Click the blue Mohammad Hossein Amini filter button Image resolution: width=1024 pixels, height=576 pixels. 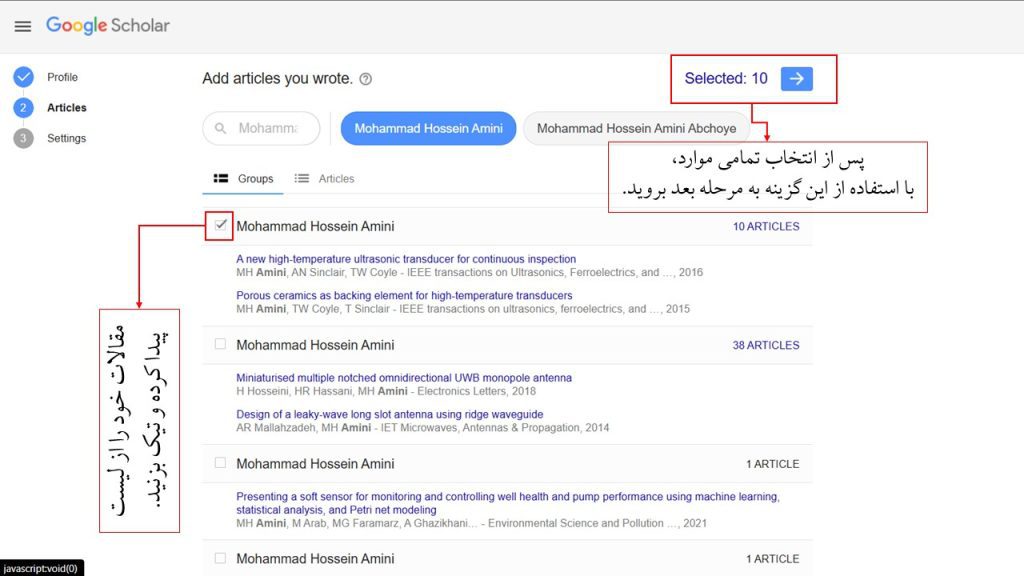point(428,128)
